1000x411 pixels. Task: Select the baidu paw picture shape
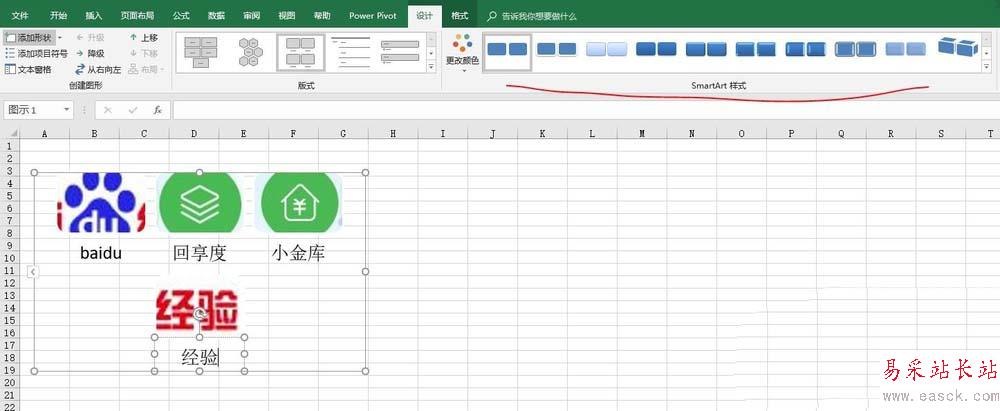coord(101,202)
